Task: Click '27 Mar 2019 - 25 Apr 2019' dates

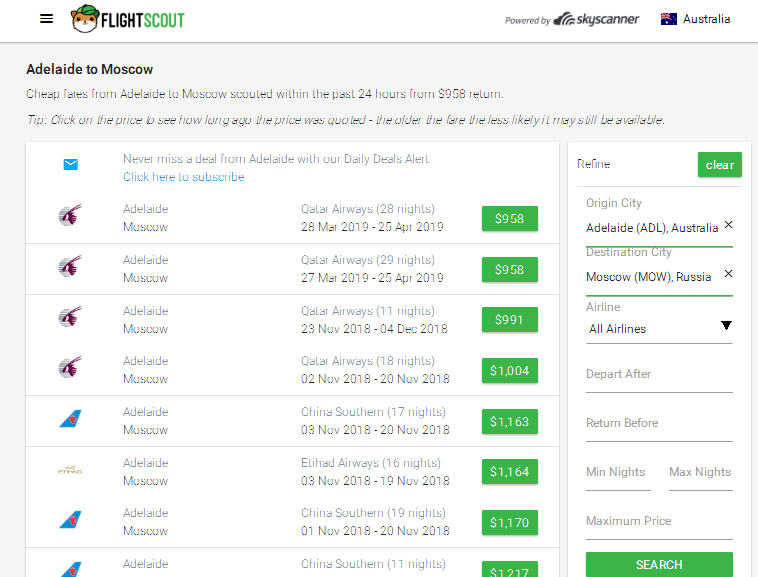Action: (x=372, y=278)
